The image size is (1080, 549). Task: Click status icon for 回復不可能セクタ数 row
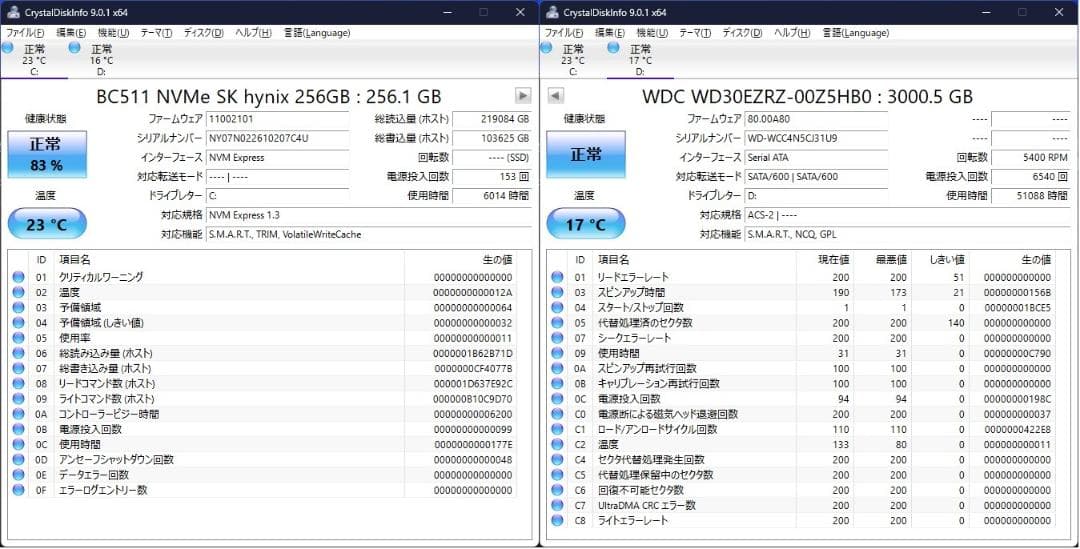tap(557, 490)
